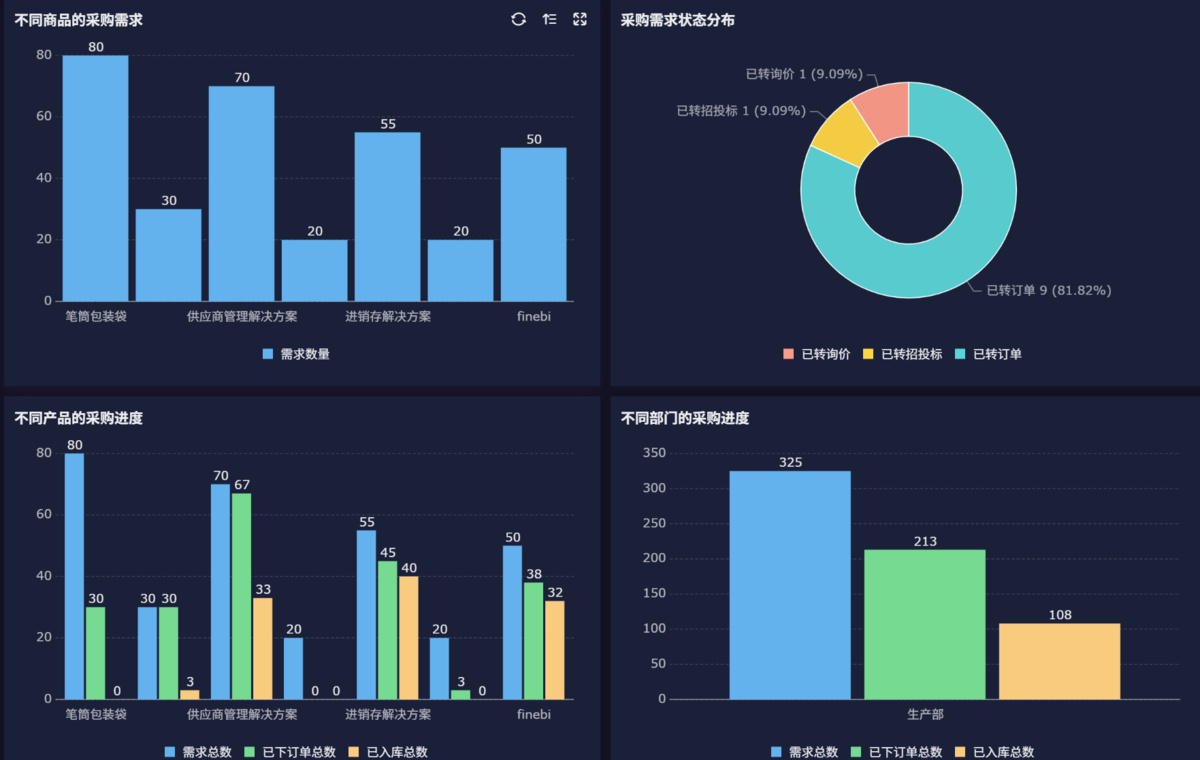Click 进销存解决方案 axis label in 不同产品的采购进度 chart
Viewport: 1200px width, 760px height.
pyautogui.click(x=388, y=714)
